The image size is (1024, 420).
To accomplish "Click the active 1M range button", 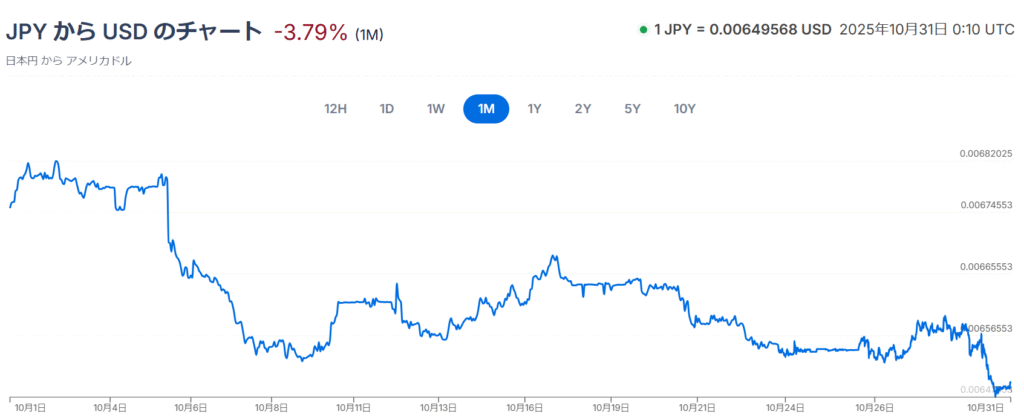I will click(x=486, y=109).
